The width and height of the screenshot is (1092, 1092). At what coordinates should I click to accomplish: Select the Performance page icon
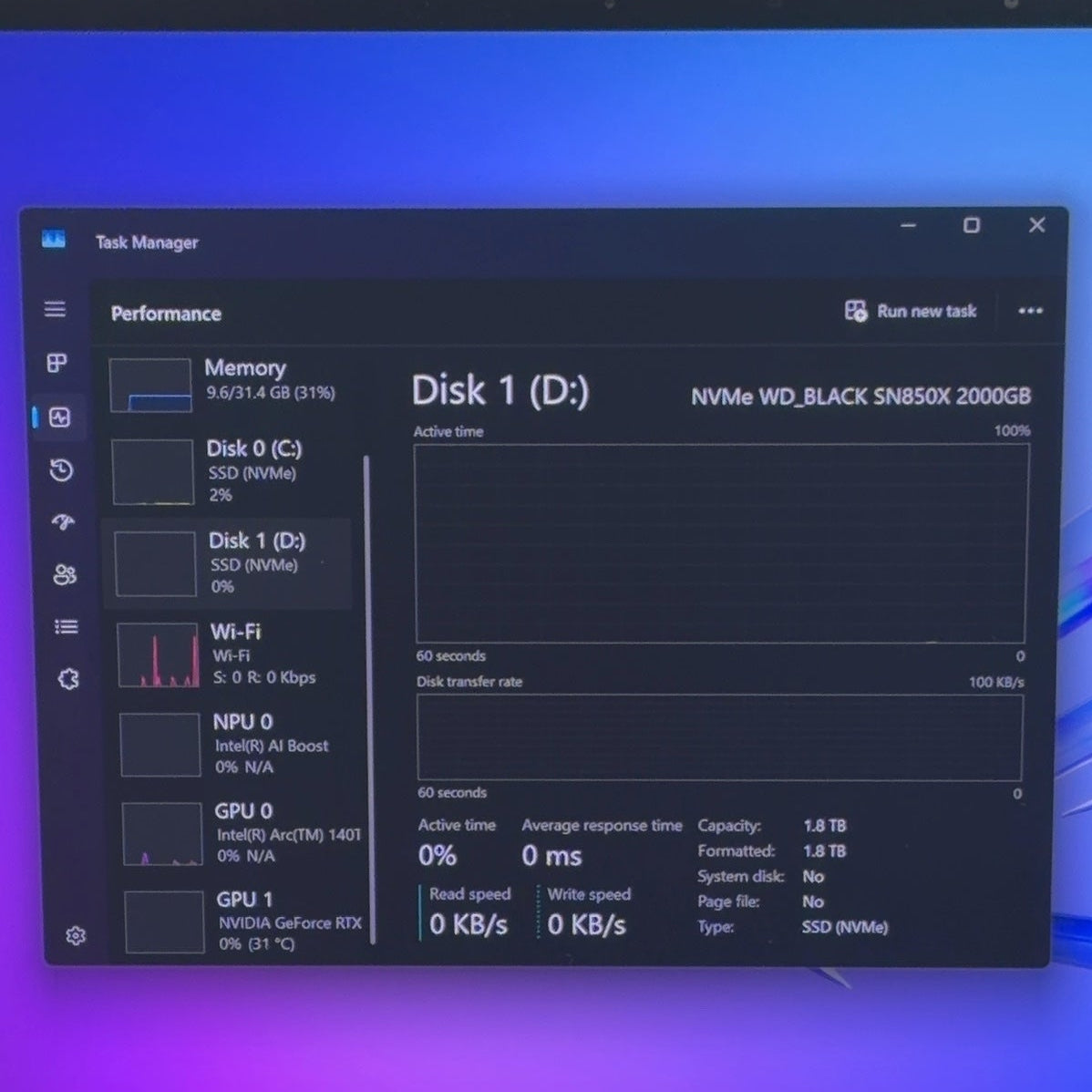tap(59, 417)
